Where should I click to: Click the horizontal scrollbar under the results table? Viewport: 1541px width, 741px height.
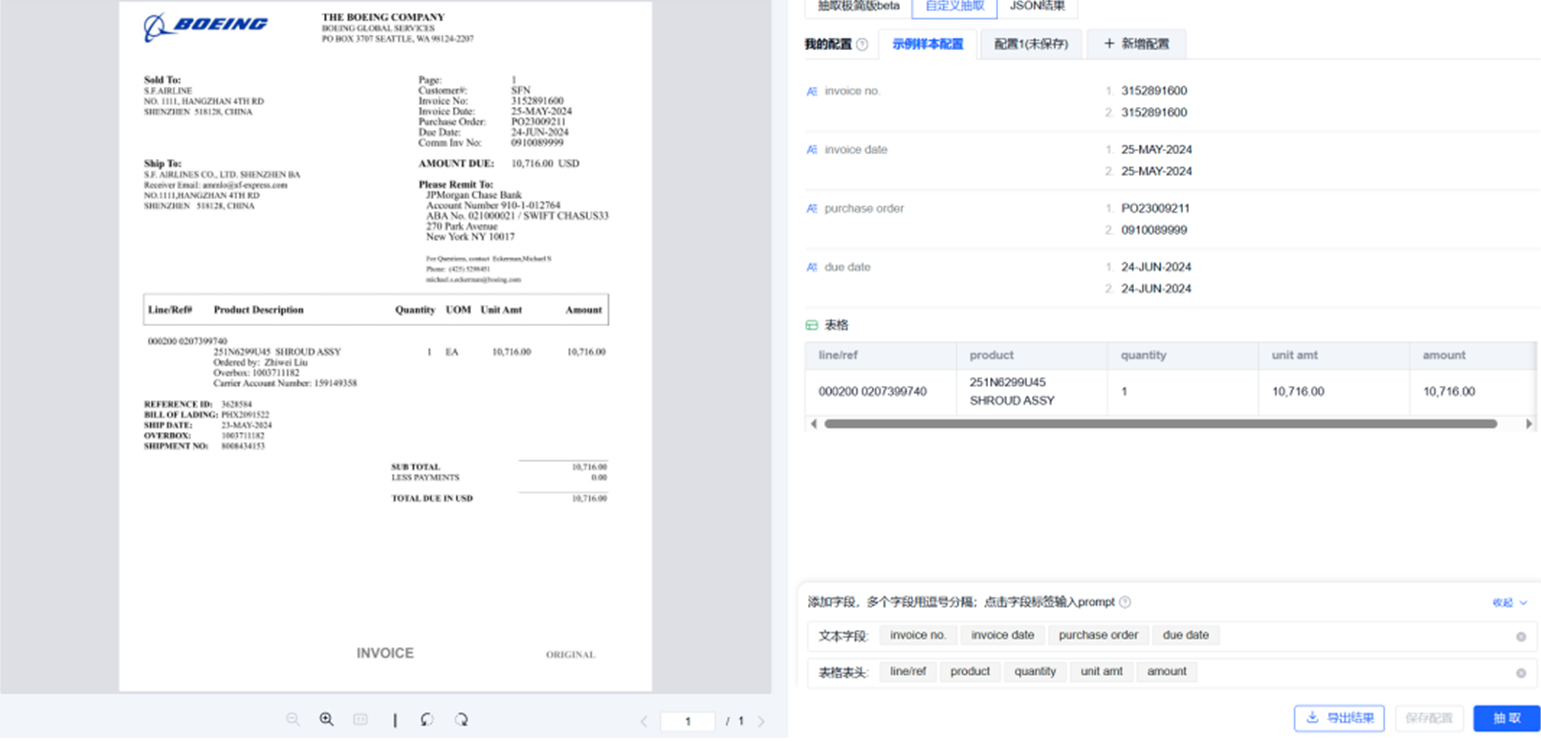(x=1160, y=424)
